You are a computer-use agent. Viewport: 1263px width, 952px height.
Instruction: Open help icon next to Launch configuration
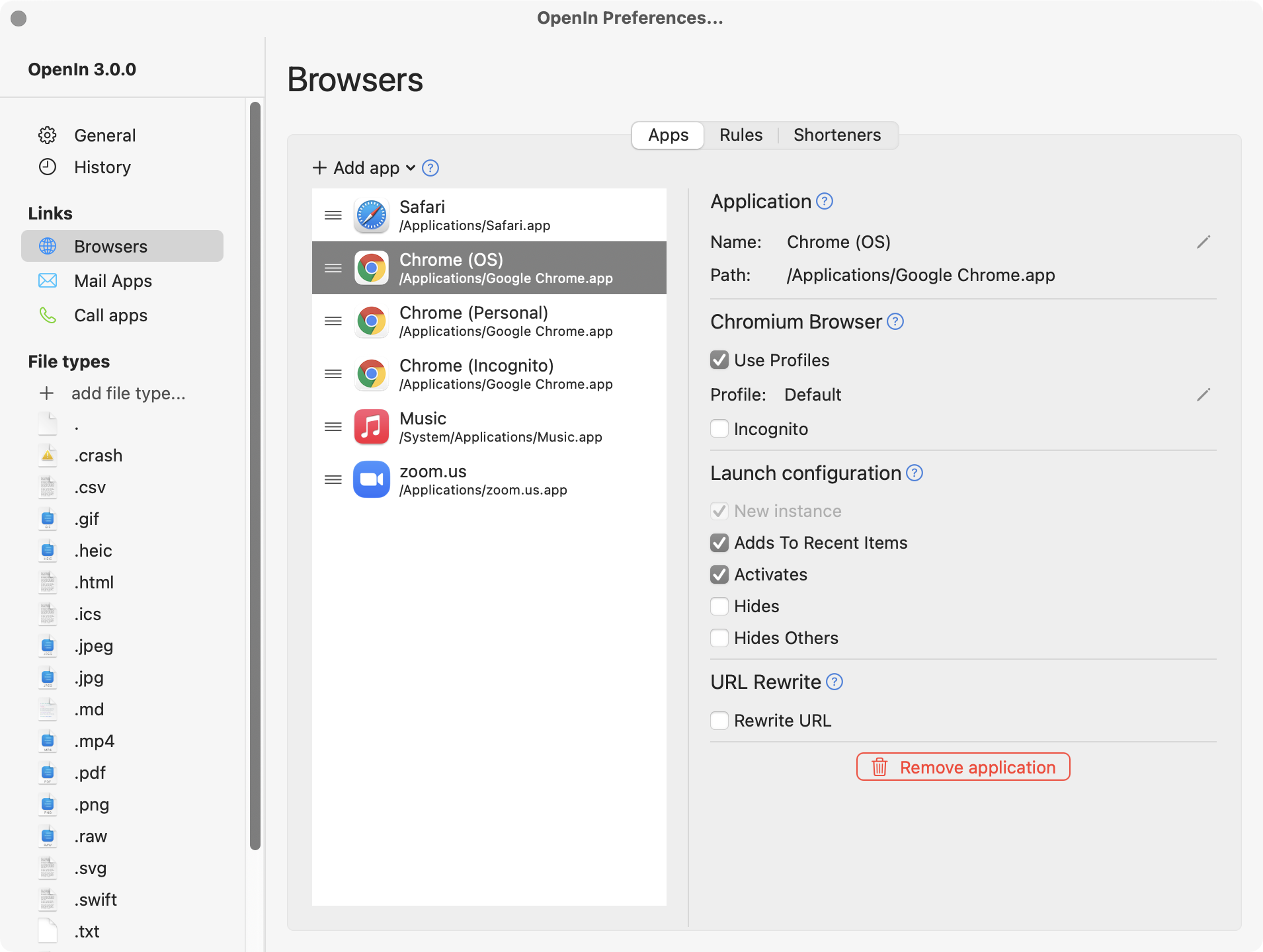[915, 473]
